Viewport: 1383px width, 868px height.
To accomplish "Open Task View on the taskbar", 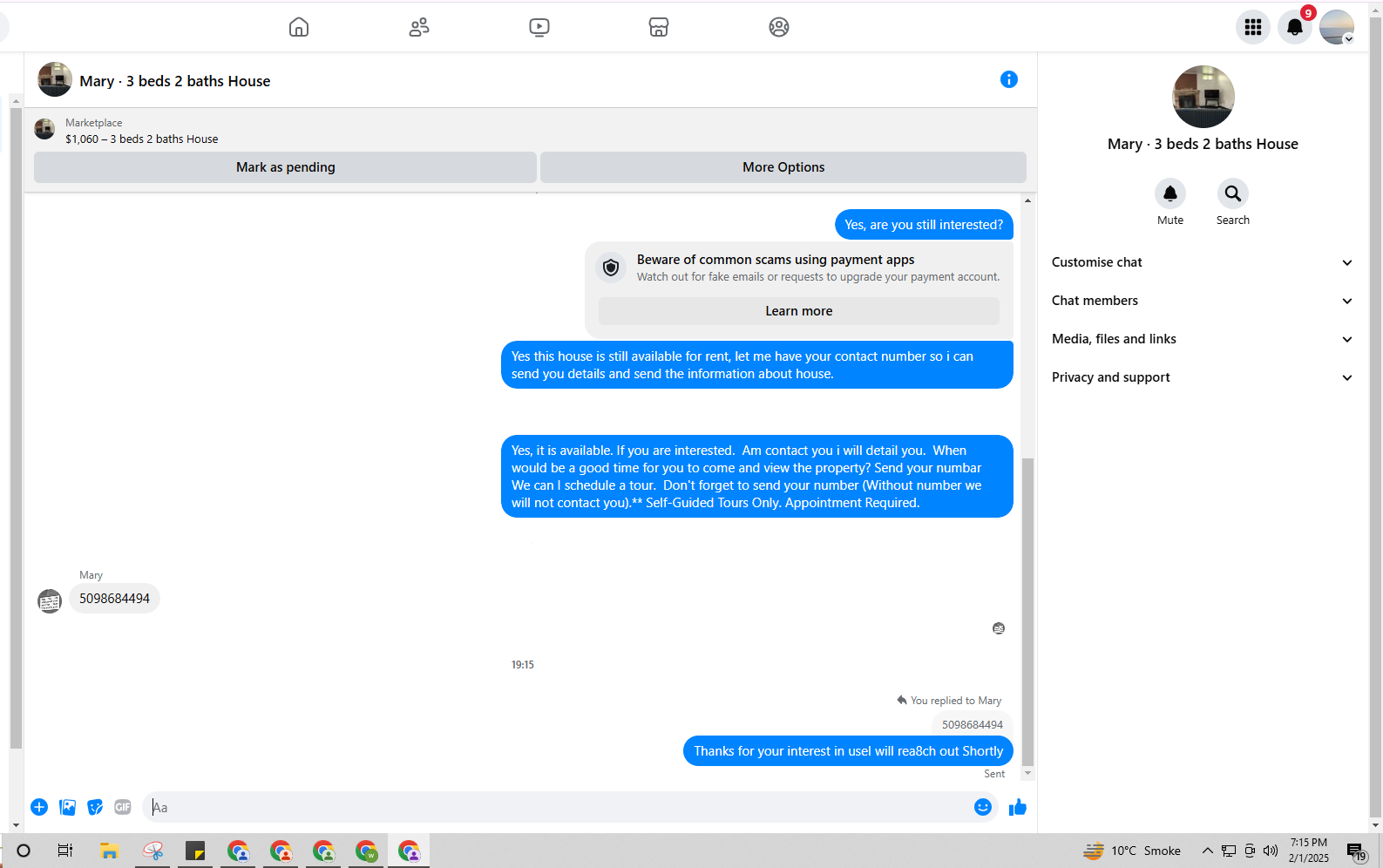I will (x=65, y=851).
